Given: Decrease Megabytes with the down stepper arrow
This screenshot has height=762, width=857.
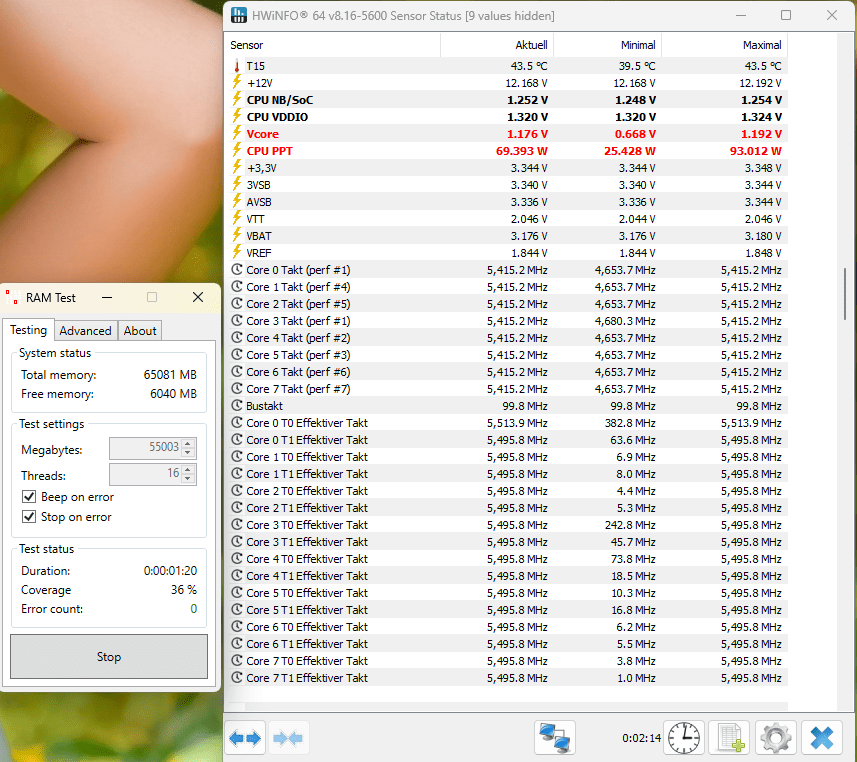Looking at the screenshot, I should click(x=188, y=453).
